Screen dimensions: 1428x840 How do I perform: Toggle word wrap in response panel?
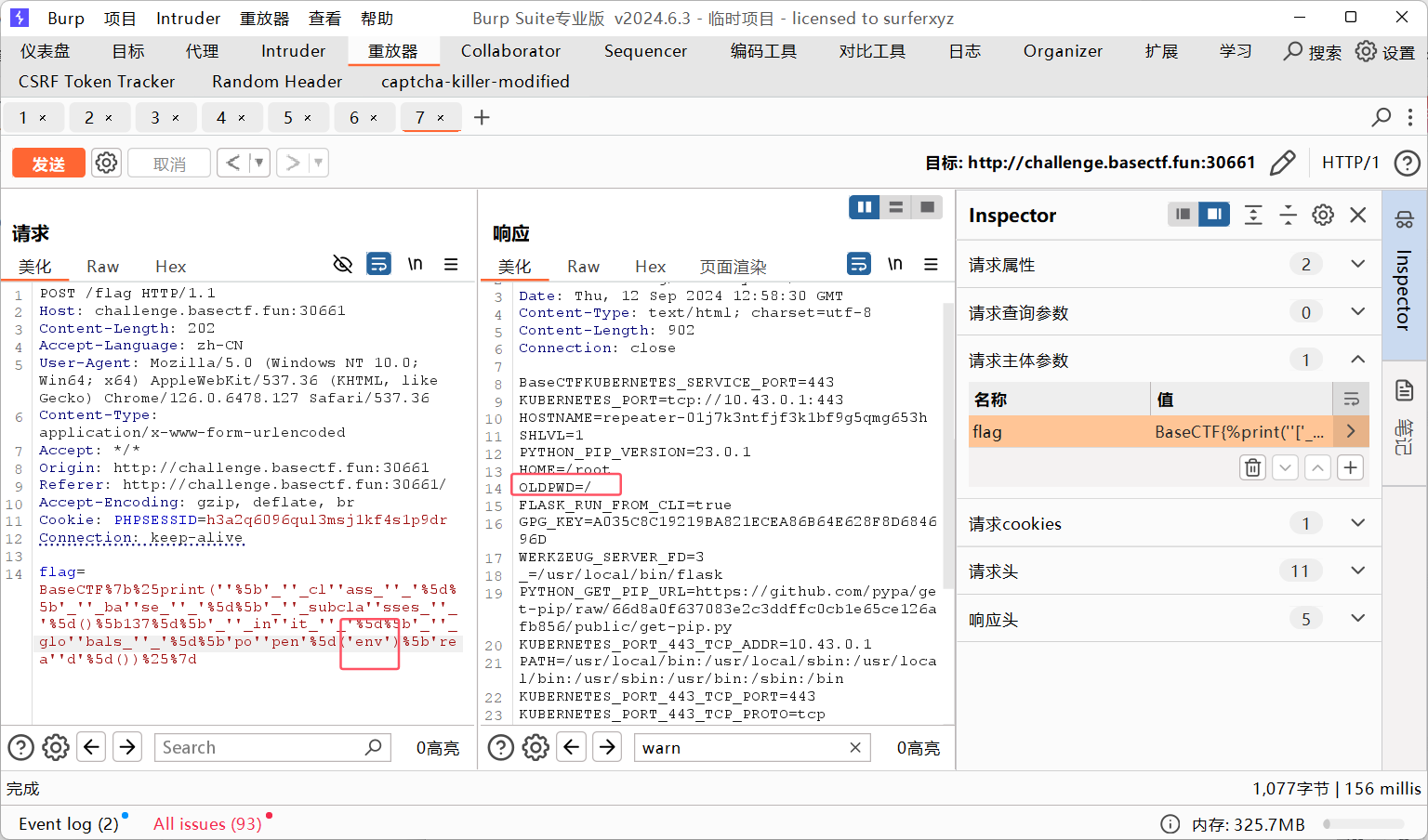pos(859,264)
